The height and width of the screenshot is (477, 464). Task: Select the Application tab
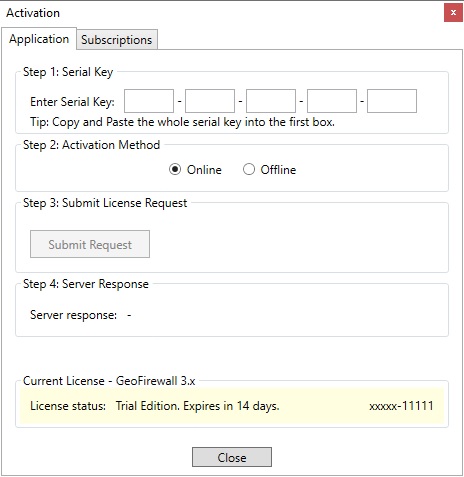[39, 39]
